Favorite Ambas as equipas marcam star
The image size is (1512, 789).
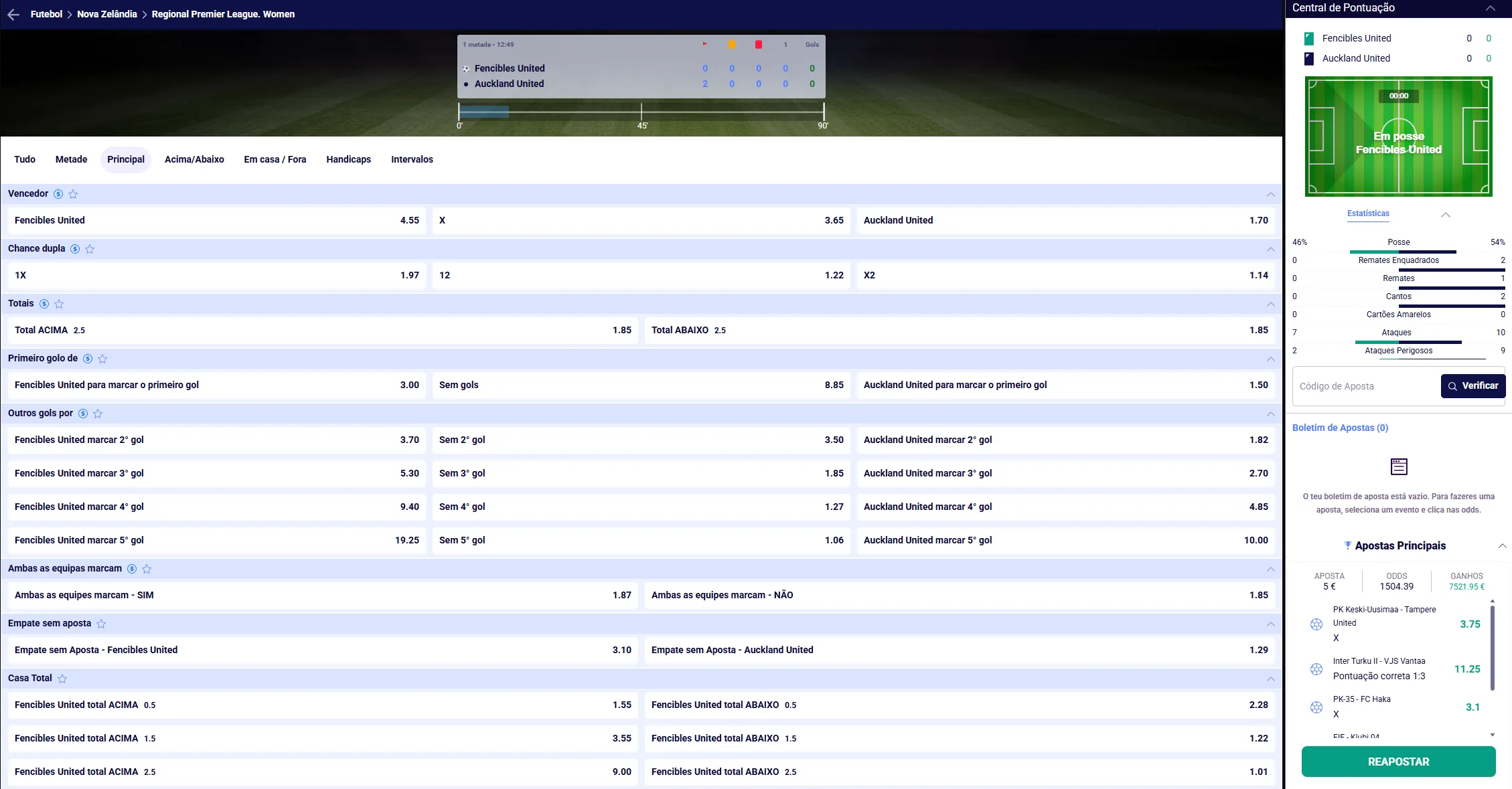point(147,569)
